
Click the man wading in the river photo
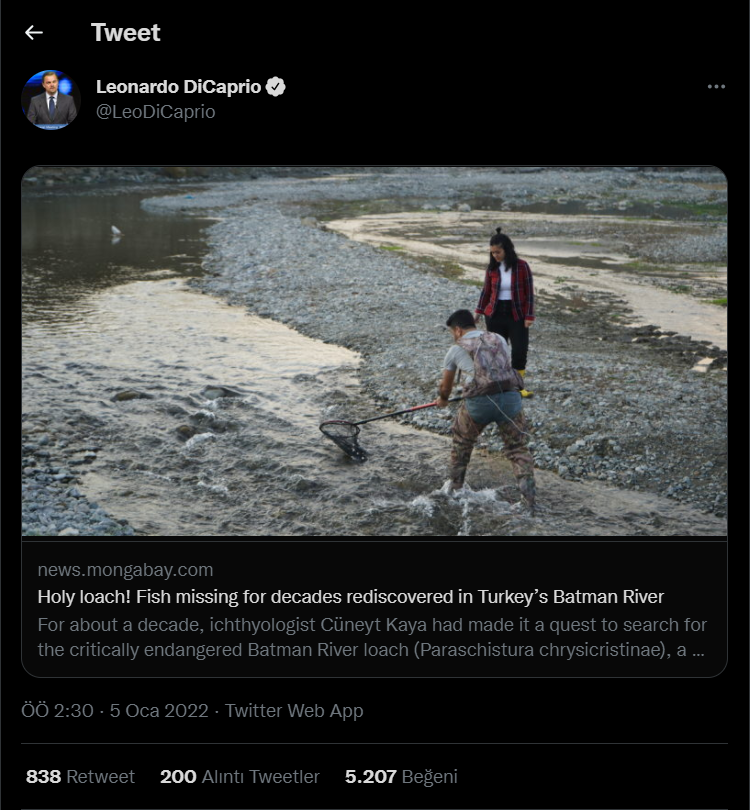484,400
